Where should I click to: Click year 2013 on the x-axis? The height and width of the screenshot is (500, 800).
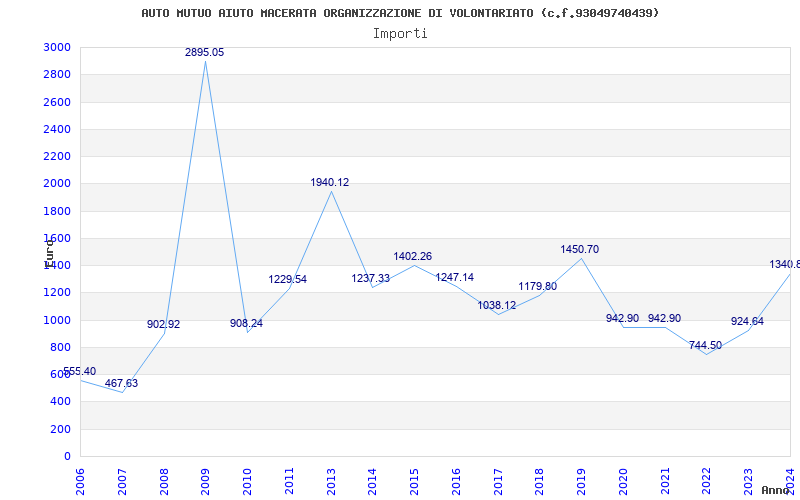tap(330, 479)
